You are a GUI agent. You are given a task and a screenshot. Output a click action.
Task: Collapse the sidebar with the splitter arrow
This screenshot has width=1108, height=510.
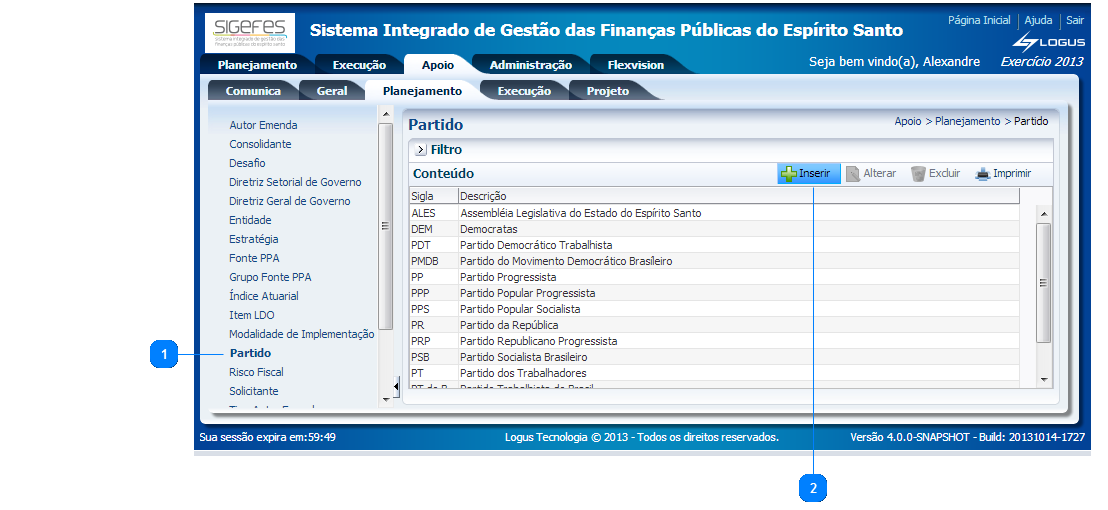click(396, 385)
